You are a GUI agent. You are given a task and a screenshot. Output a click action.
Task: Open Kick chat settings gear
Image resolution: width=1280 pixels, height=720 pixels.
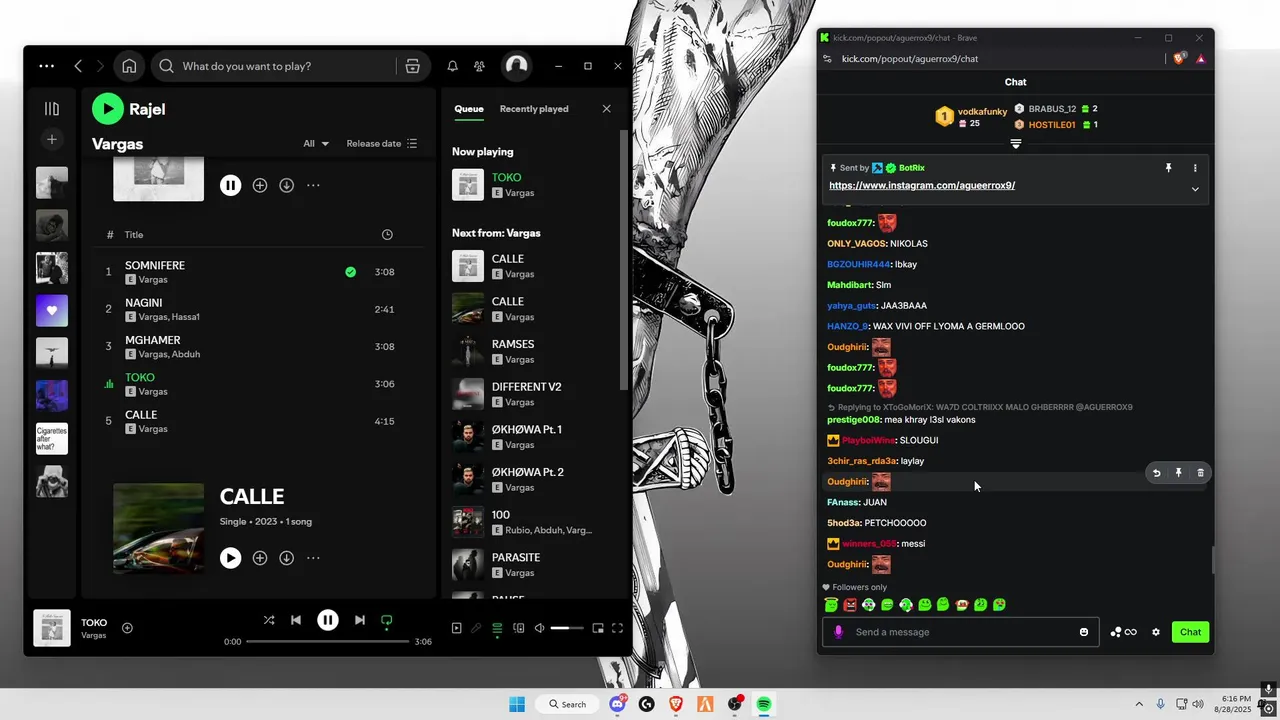(x=1156, y=632)
